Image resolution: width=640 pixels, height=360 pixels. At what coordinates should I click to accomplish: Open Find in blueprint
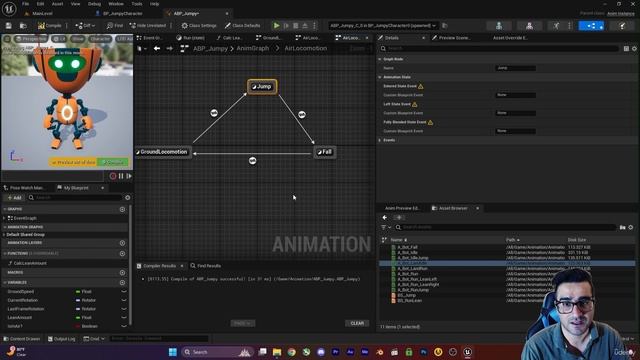(x=115, y=26)
